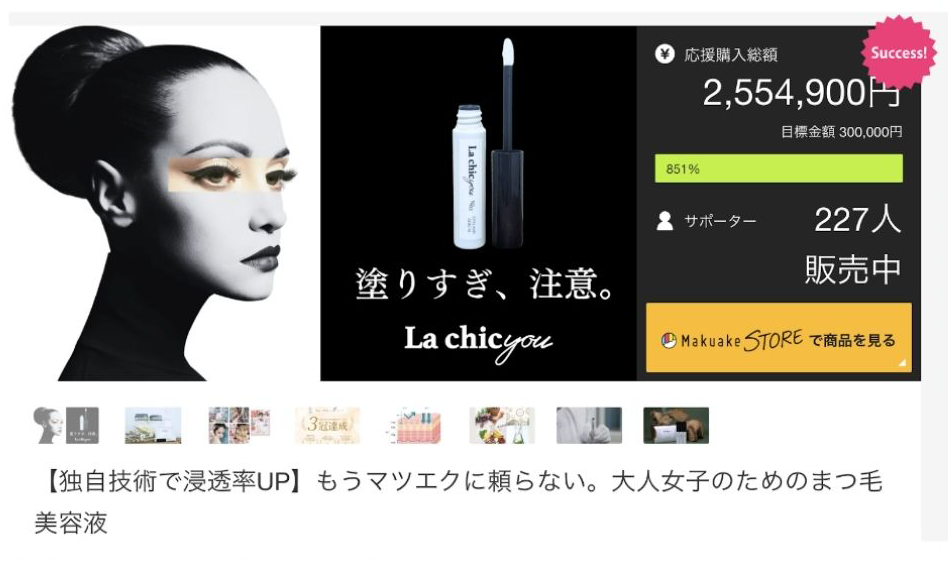The height and width of the screenshot is (561, 948).
Task: Click the supporter person icon
Action: point(664,221)
